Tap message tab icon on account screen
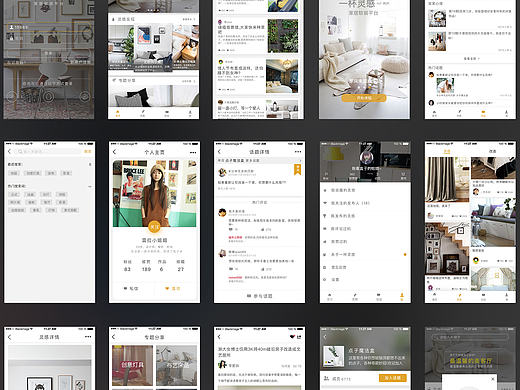The height and width of the screenshot is (390, 520). [379, 296]
